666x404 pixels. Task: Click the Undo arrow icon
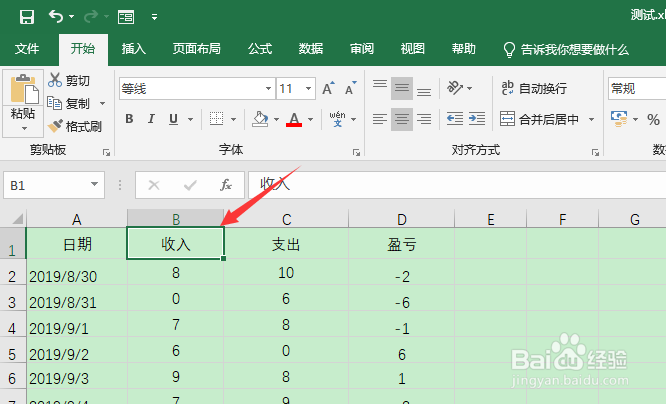pyautogui.click(x=56, y=17)
